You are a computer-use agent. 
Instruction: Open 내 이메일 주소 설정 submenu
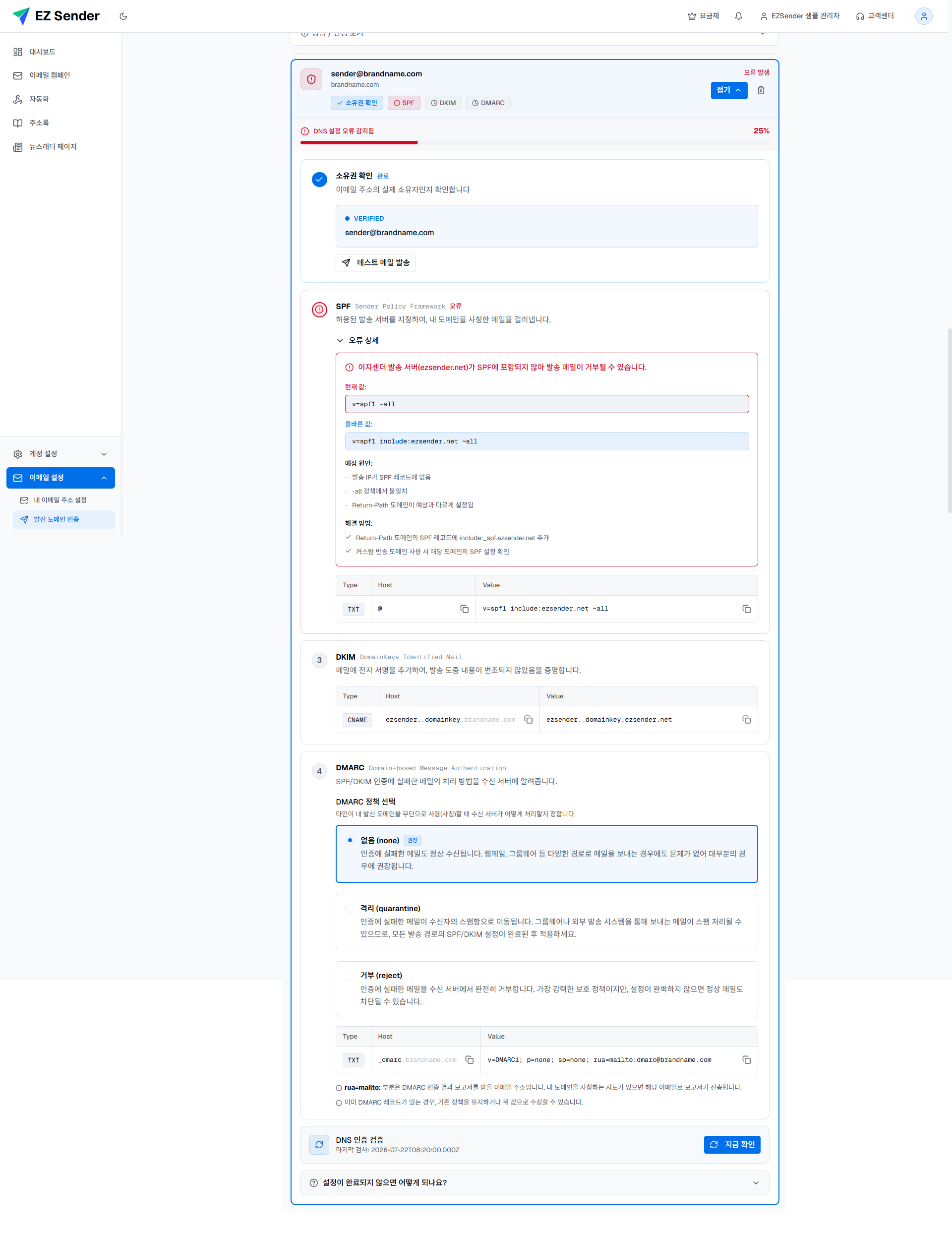click(x=63, y=500)
